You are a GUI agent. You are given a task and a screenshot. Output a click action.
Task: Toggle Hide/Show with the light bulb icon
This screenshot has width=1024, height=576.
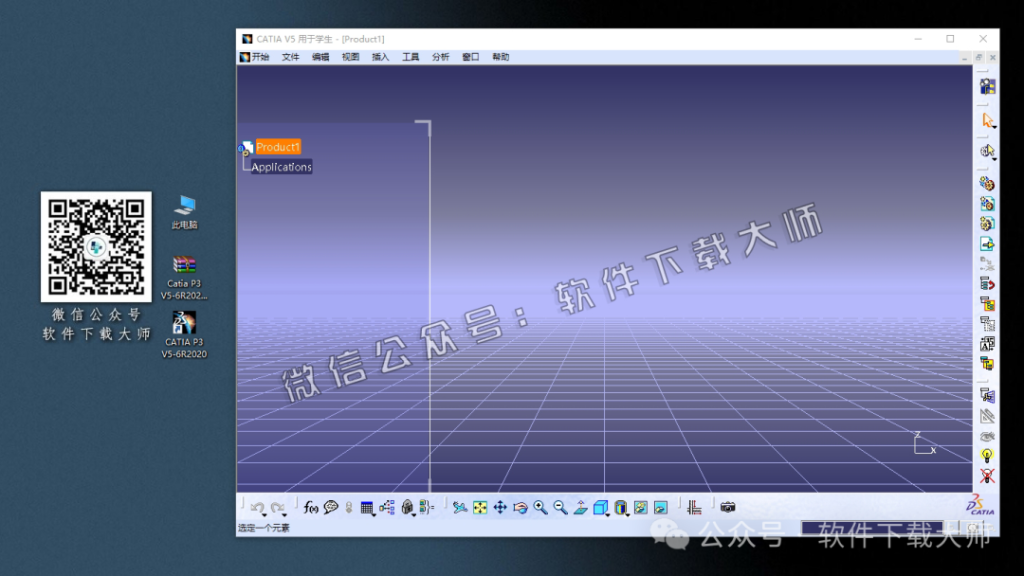[x=988, y=454]
